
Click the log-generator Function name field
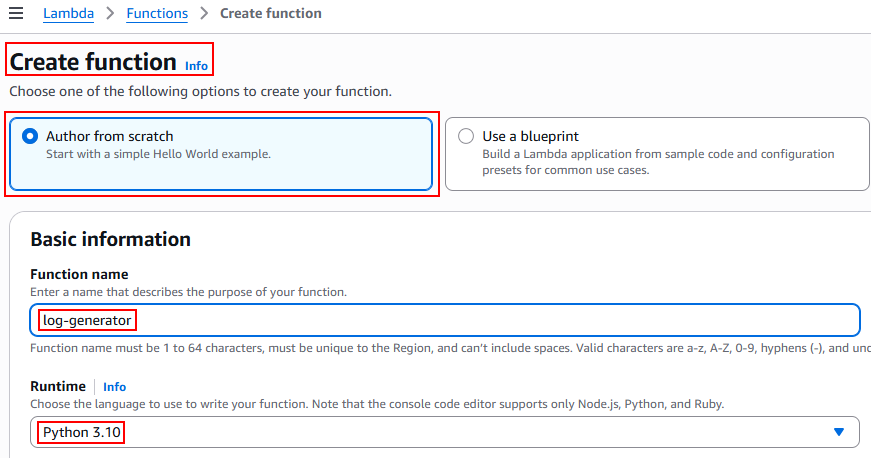click(444, 320)
